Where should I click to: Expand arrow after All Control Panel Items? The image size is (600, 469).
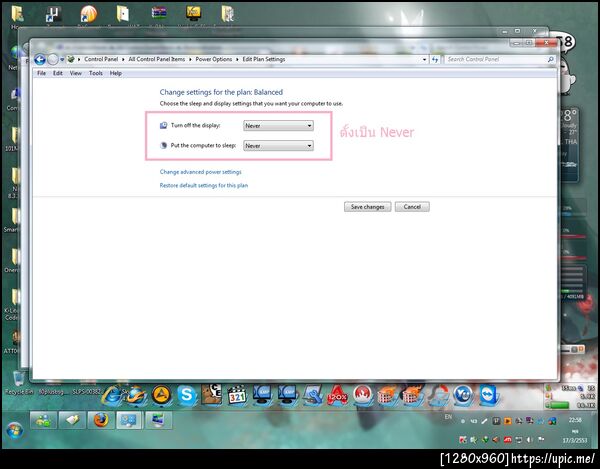[190, 60]
